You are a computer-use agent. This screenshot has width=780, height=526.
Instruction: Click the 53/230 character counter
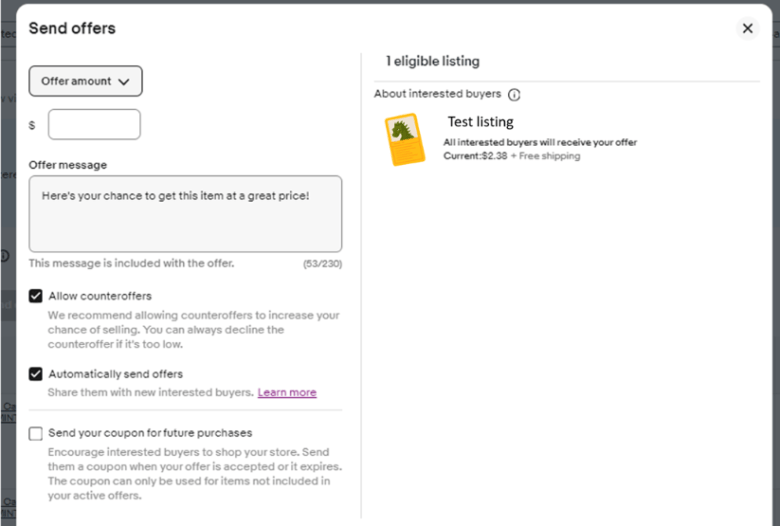[322, 264]
